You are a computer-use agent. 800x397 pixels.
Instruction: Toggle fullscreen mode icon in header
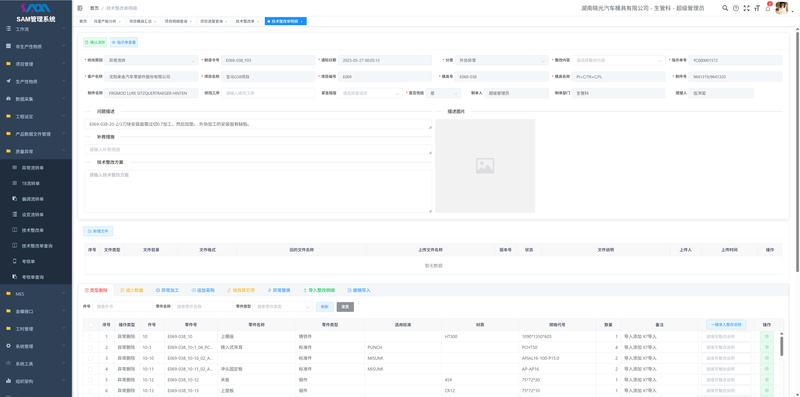pyautogui.click(x=746, y=8)
